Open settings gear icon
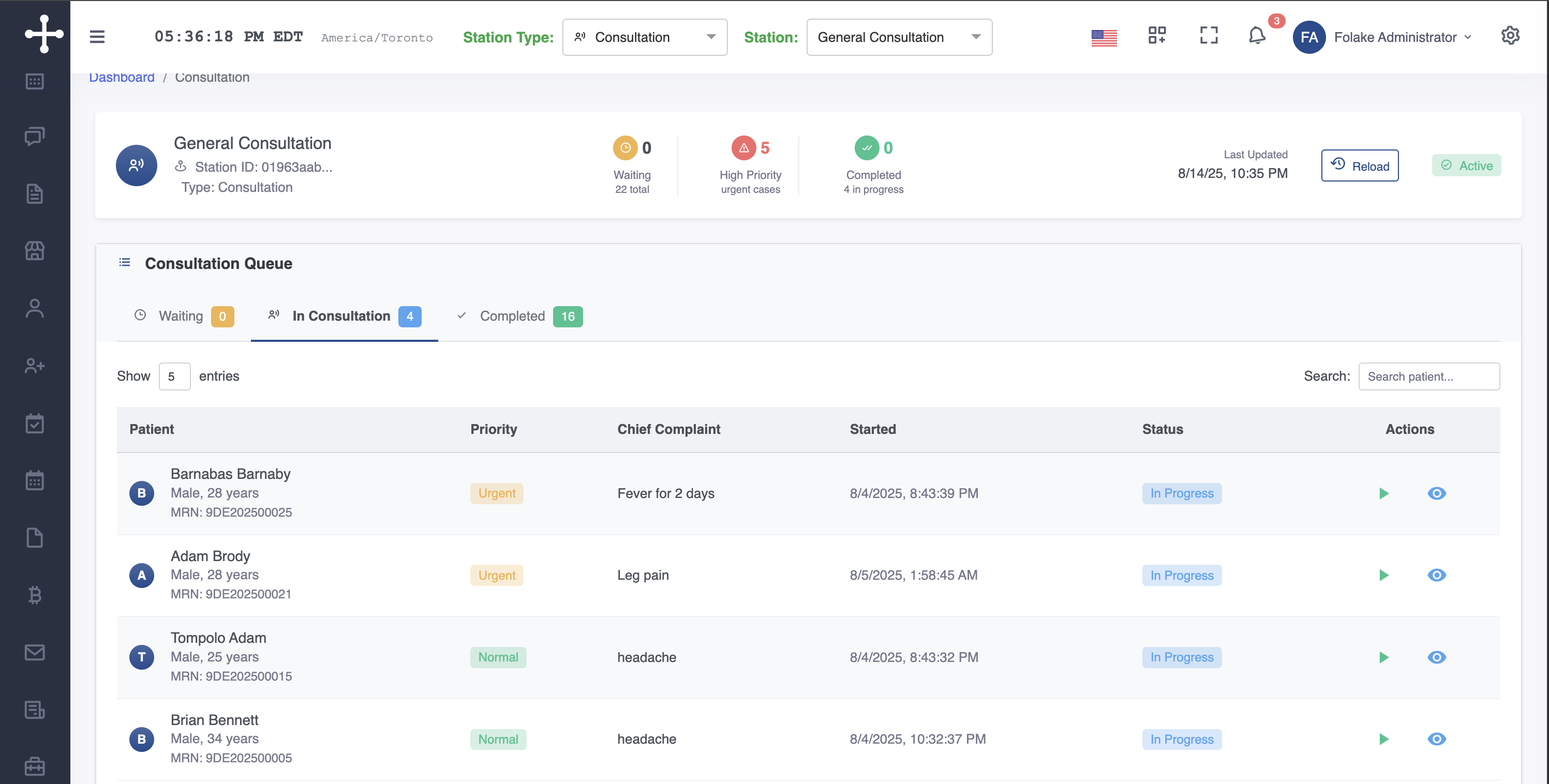 click(x=1510, y=36)
